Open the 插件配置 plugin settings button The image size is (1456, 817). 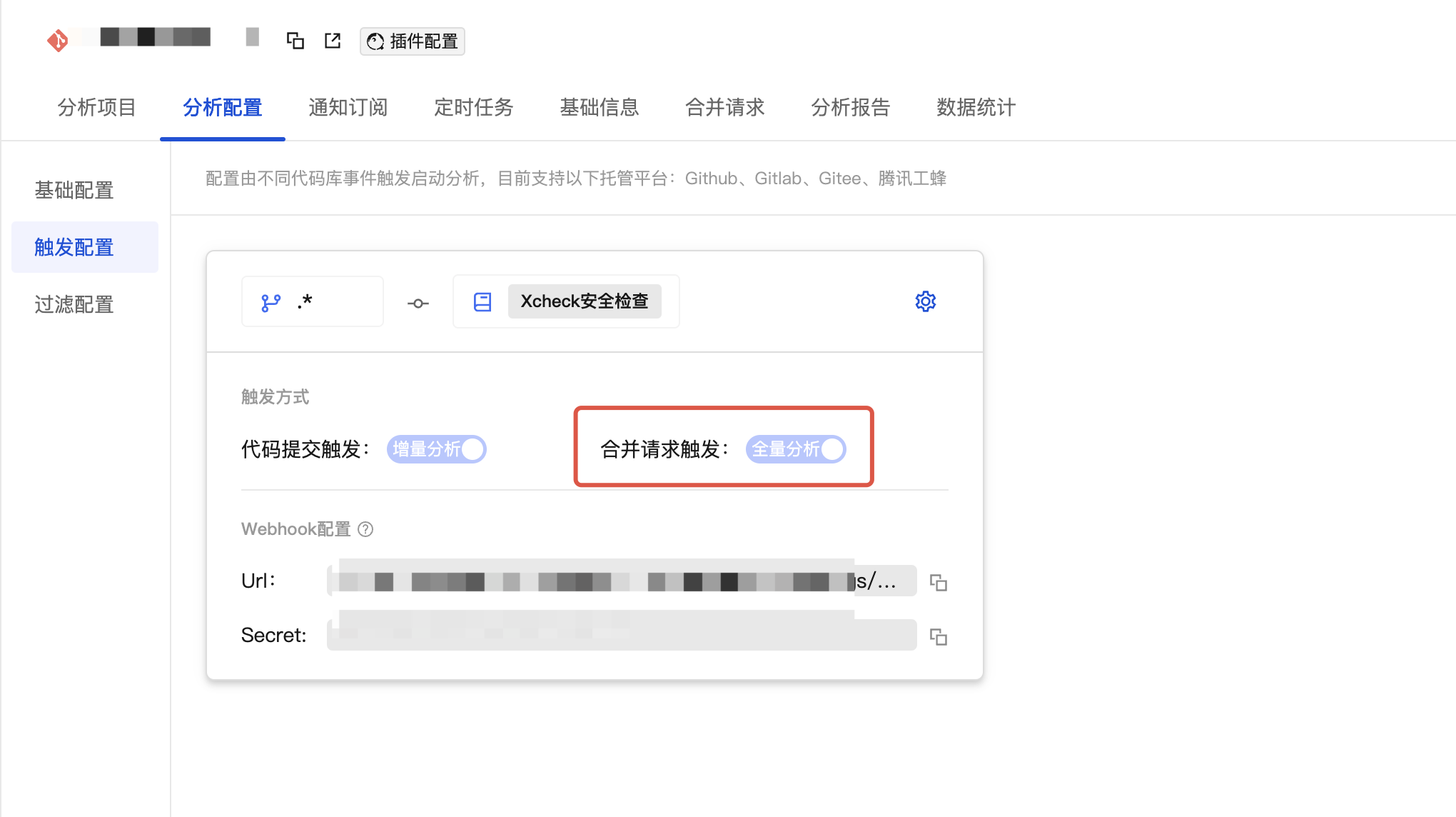tap(413, 41)
